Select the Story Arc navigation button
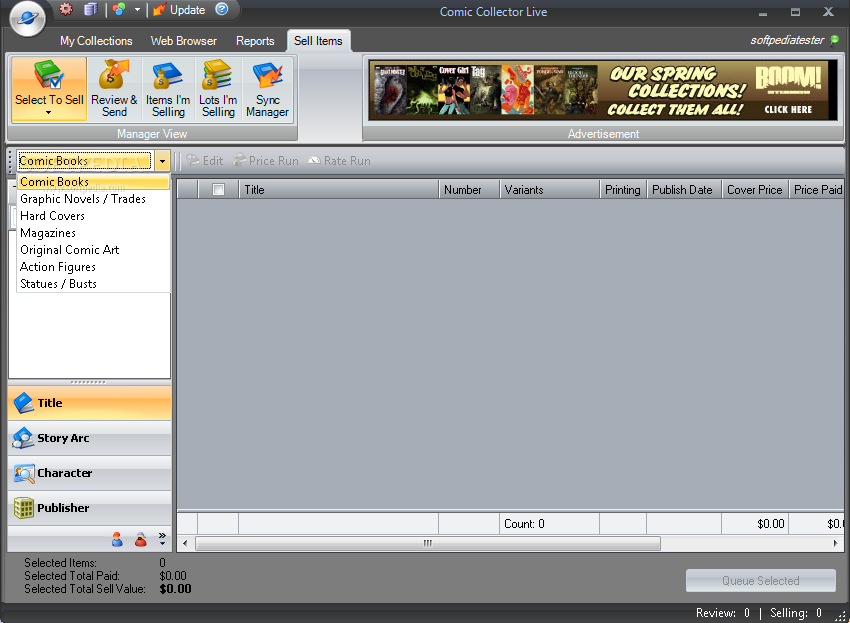Screen dimensions: 850x623 tap(90, 438)
